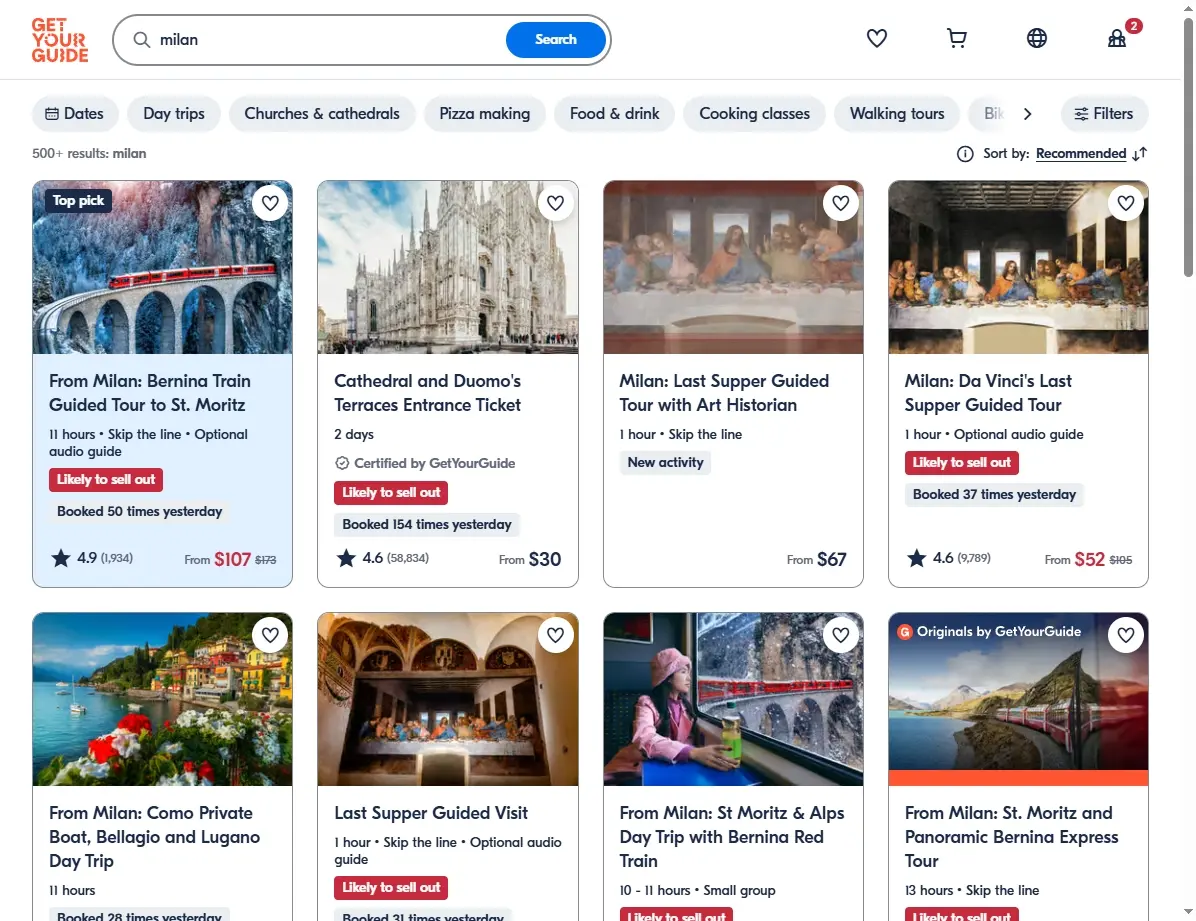Open language and currency globe

coord(1037,38)
